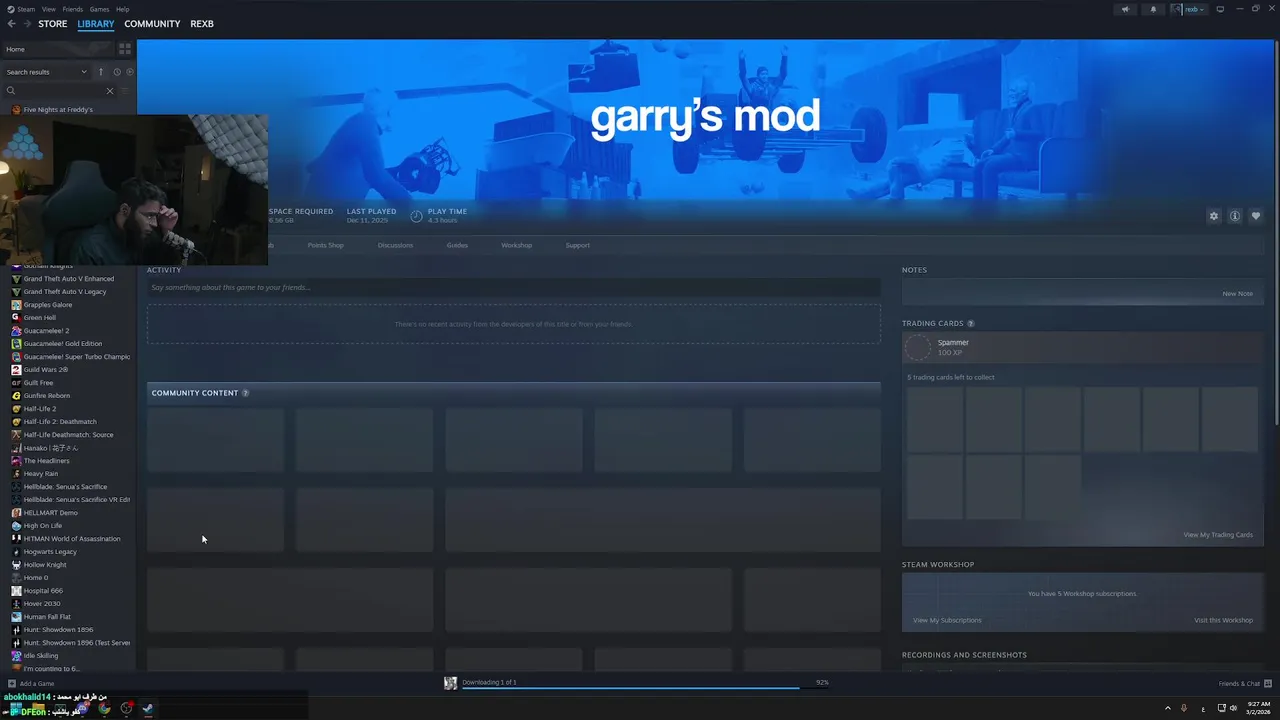Click the Gunfire Reborn game icon
Viewport: 1280px width, 720px height.
[x=16, y=396]
